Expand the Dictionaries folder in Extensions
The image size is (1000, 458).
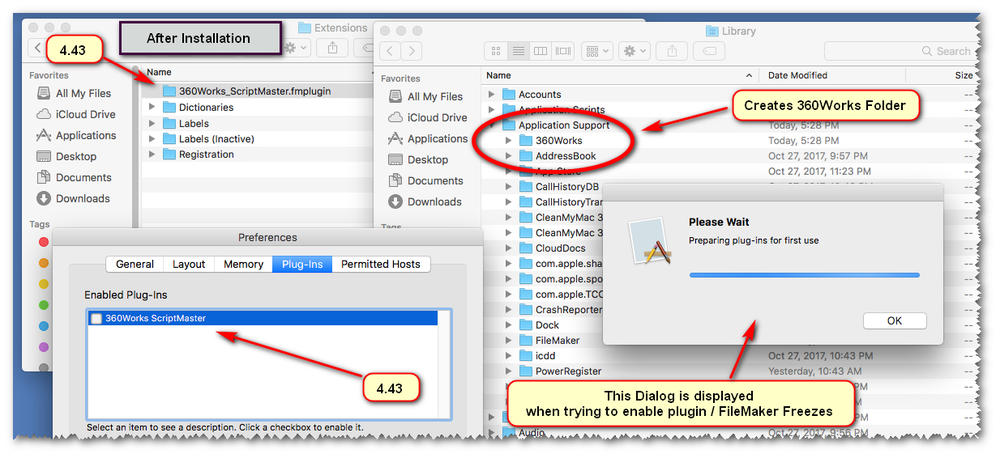pos(152,107)
